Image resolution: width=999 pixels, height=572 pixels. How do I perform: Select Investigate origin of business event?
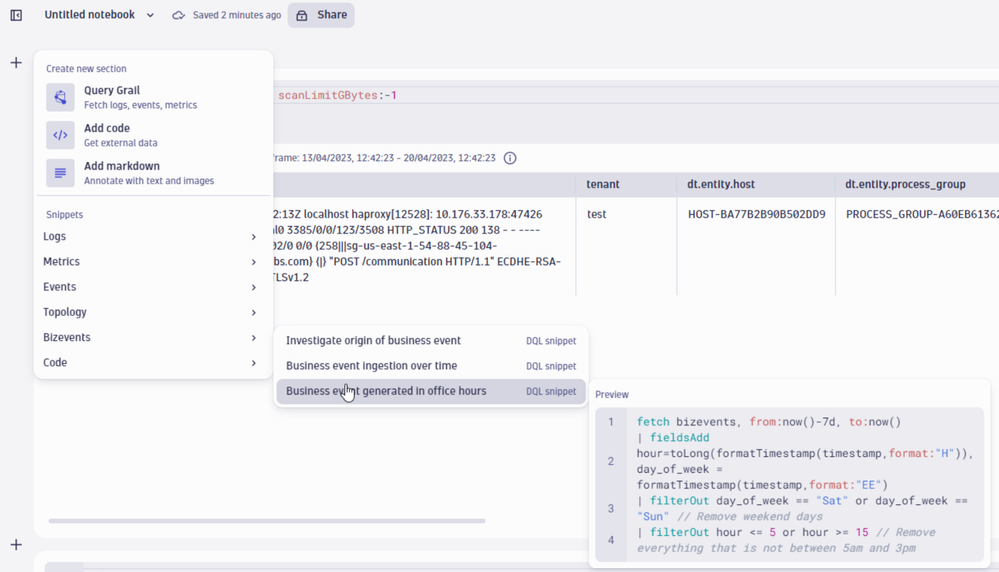[373, 341]
